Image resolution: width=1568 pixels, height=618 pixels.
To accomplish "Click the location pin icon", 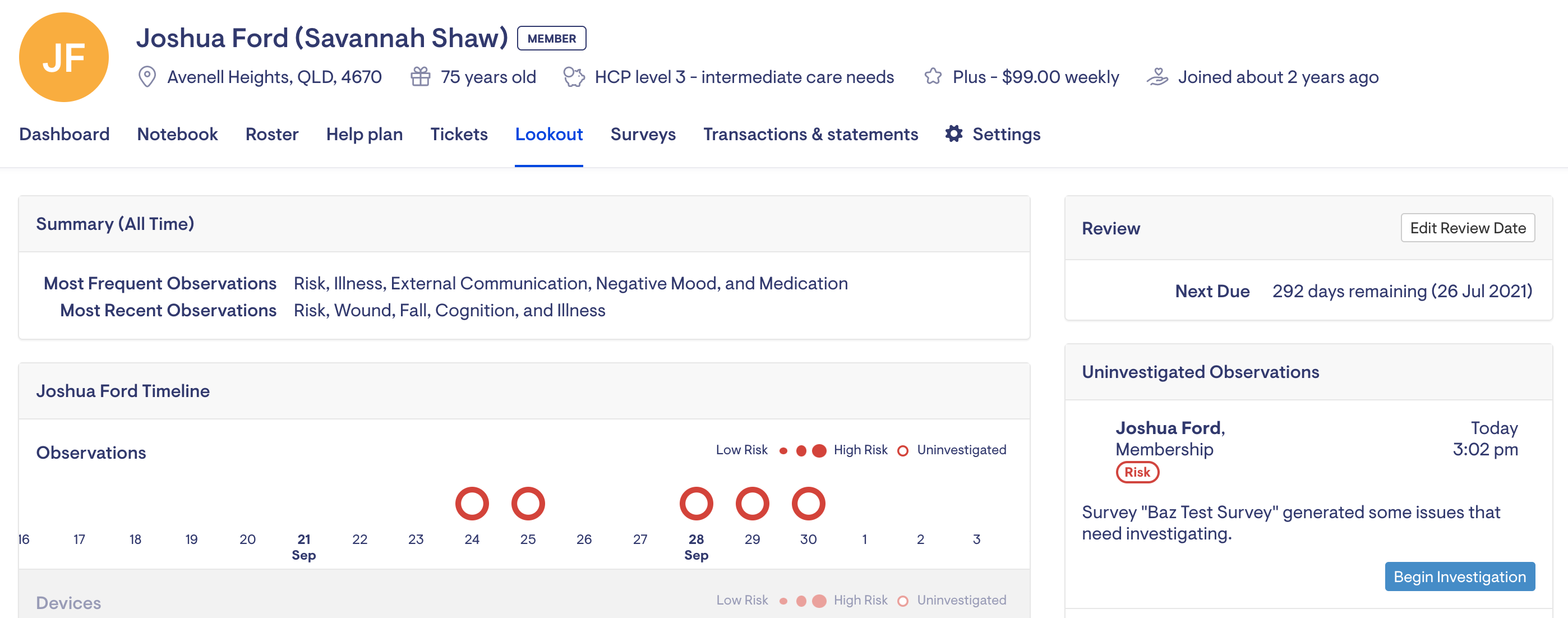I will [147, 77].
